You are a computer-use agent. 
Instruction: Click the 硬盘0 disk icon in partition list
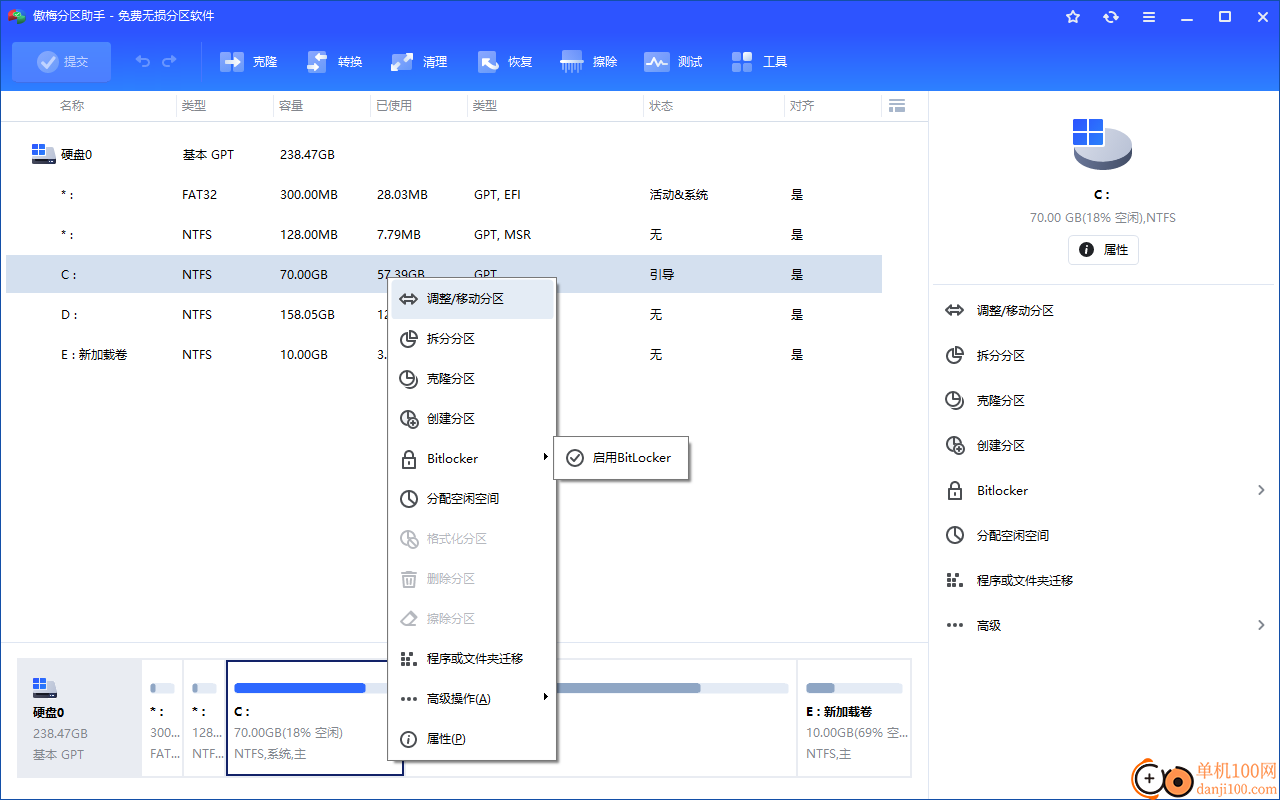click(x=43, y=154)
